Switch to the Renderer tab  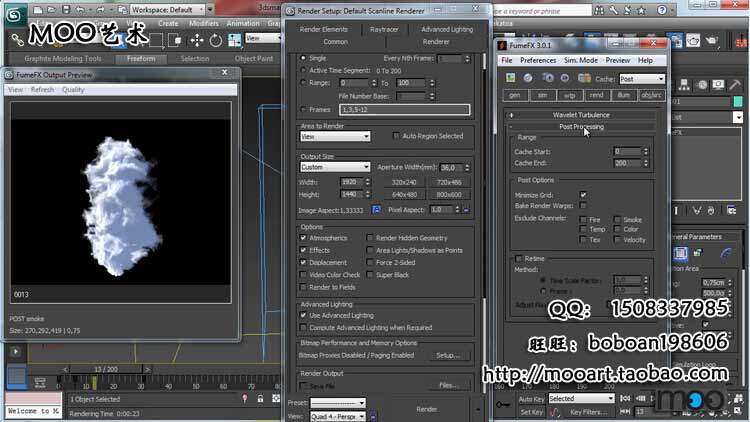click(436, 42)
